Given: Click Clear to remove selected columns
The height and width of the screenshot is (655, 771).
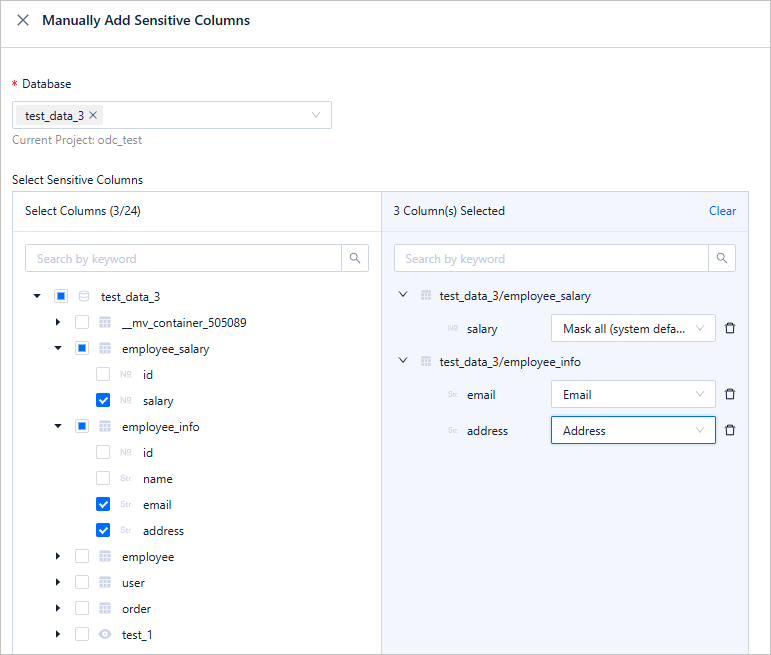Looking at the screenshot, I should tap(722, 211).
